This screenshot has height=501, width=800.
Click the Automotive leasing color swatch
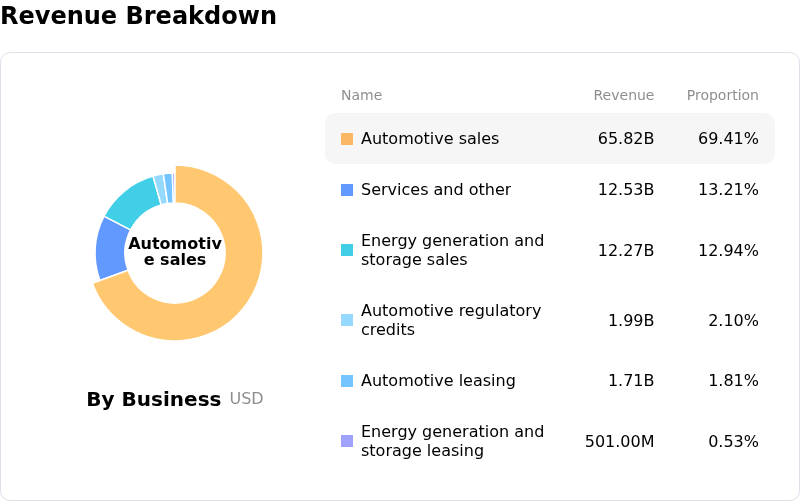347,381
